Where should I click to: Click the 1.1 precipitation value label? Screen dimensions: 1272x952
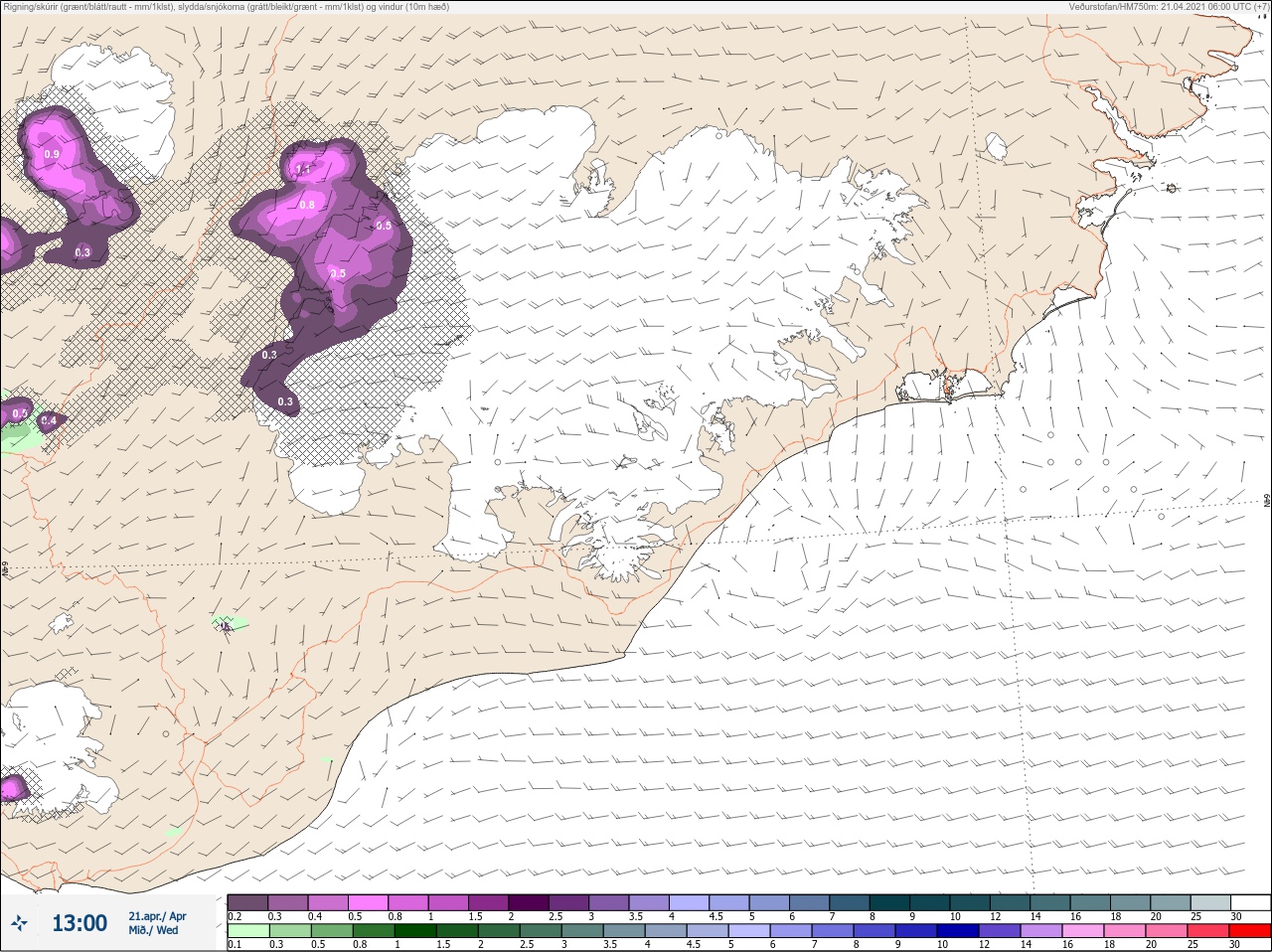[304, 170]
